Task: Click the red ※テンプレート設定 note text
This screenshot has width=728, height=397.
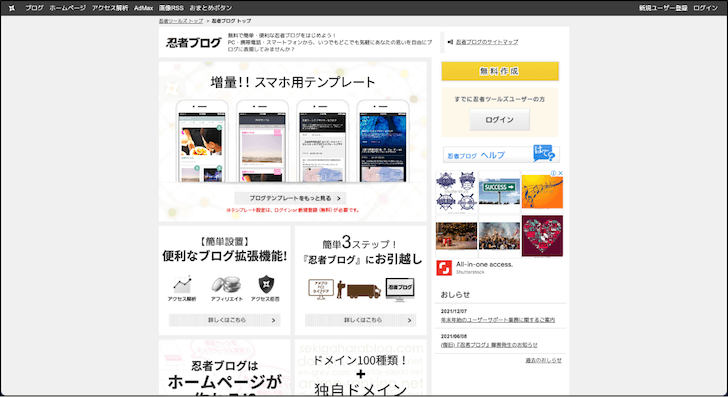Action: pos(293,210)
